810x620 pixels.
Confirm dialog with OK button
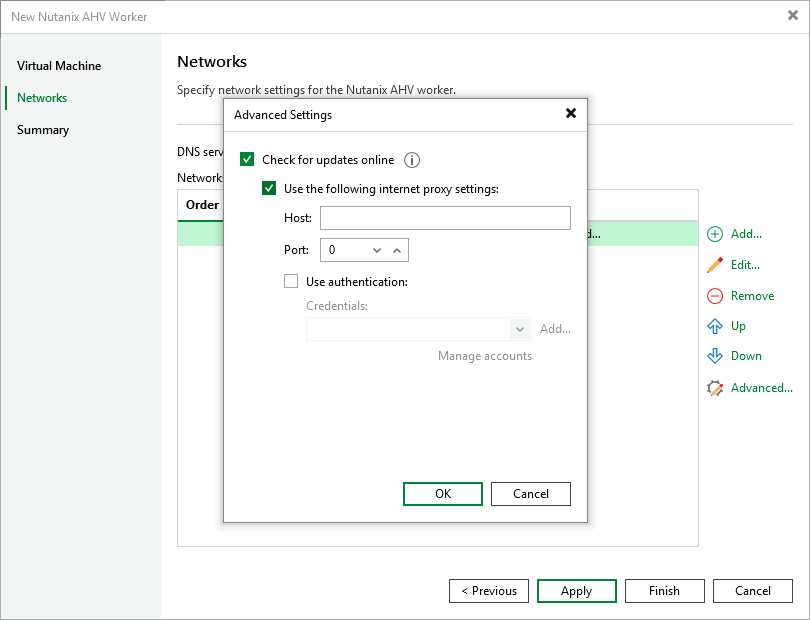443,493
